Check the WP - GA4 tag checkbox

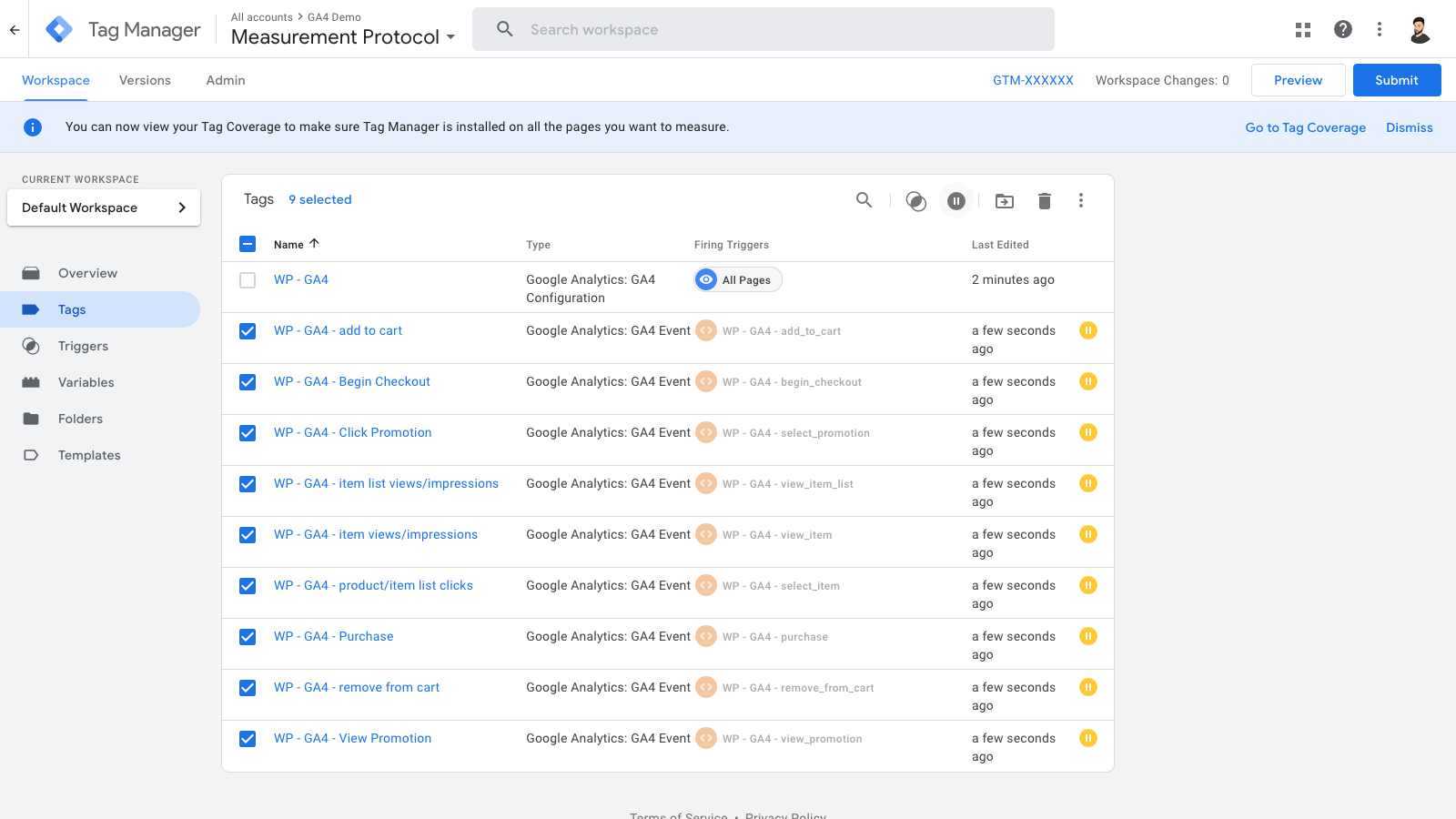point(248,280)
